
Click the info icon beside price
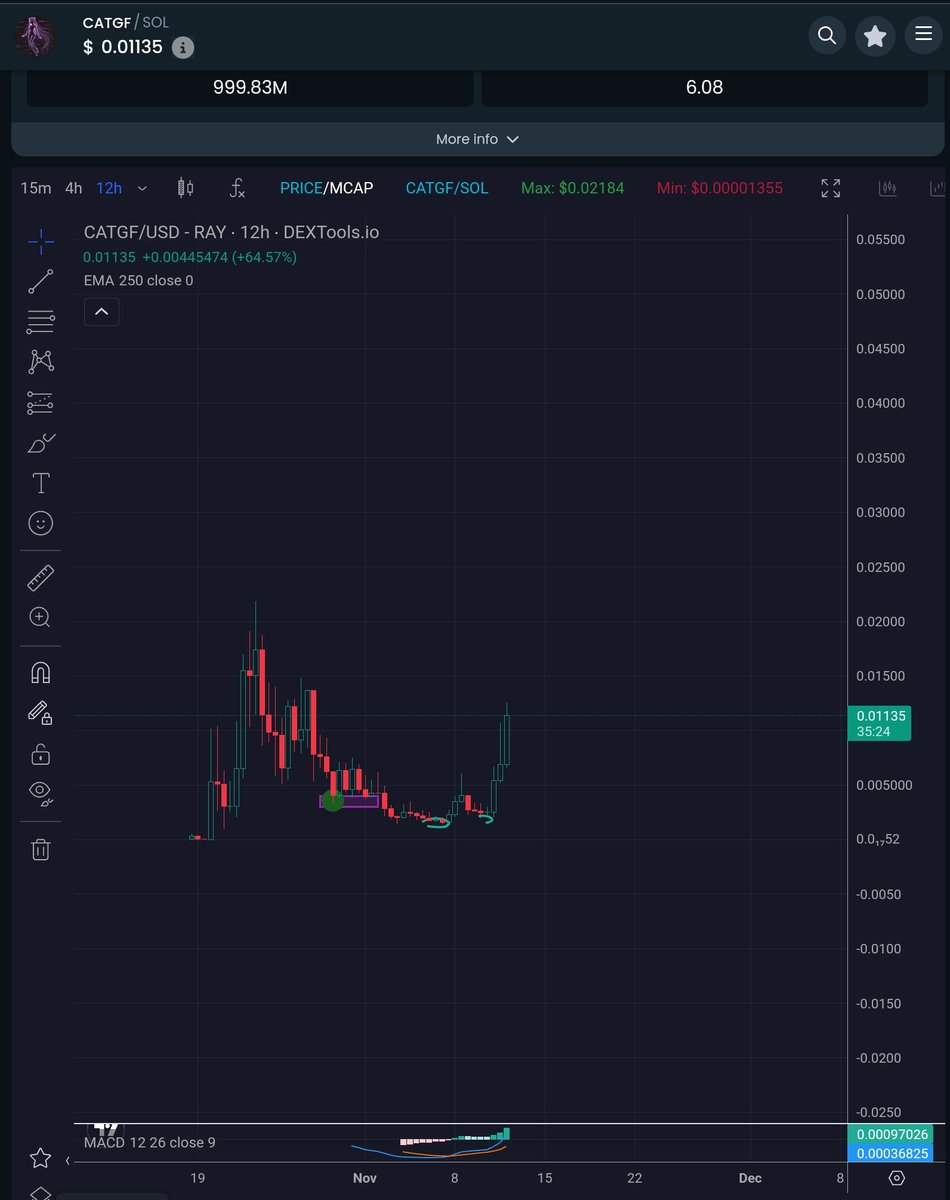click(x=183, y=47)
